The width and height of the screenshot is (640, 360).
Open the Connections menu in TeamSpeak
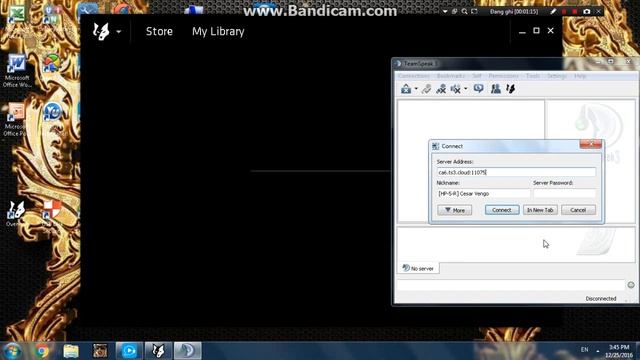[x=413, y=76]
